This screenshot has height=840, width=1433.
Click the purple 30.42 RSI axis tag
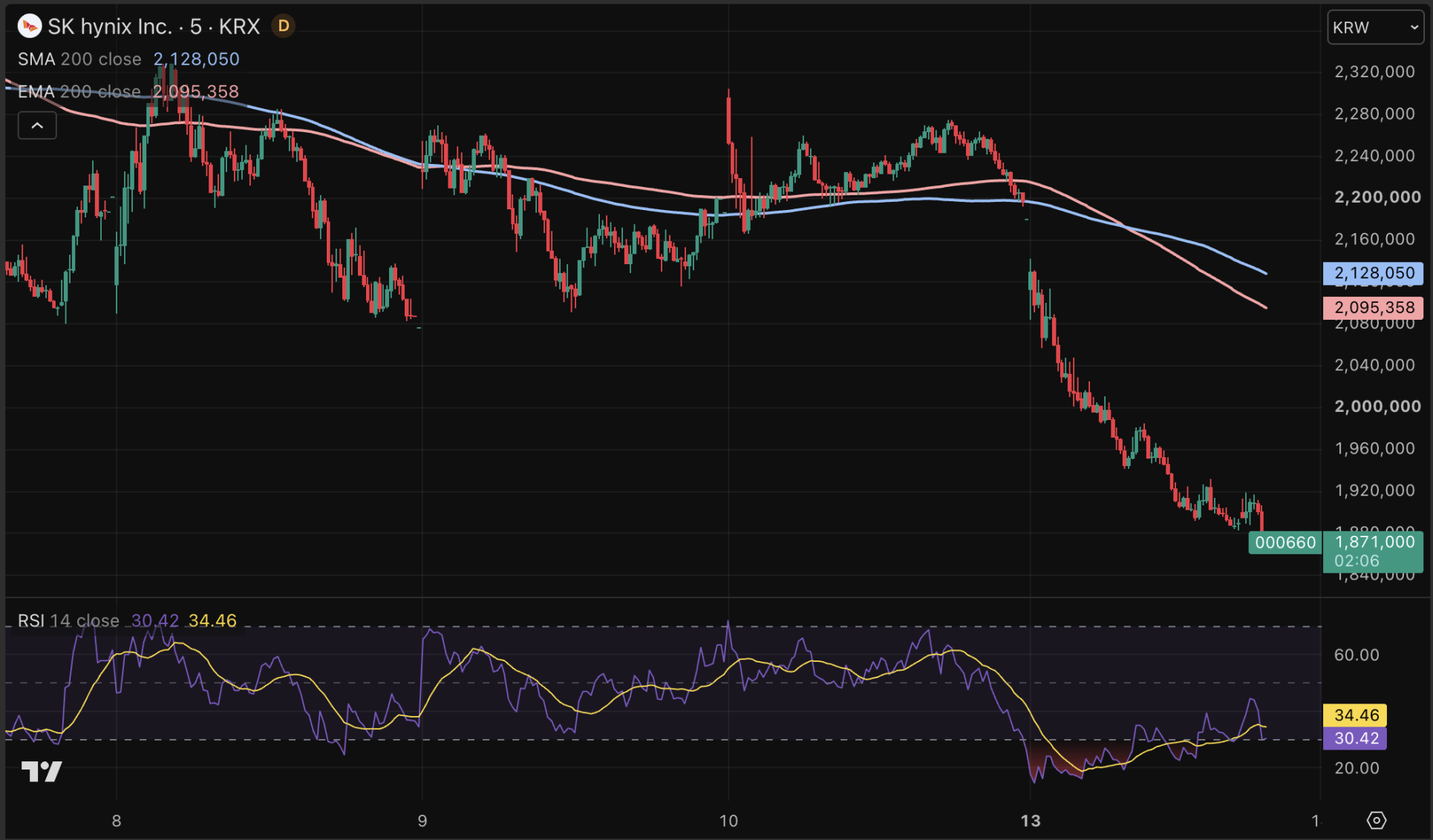point(1356,738)
